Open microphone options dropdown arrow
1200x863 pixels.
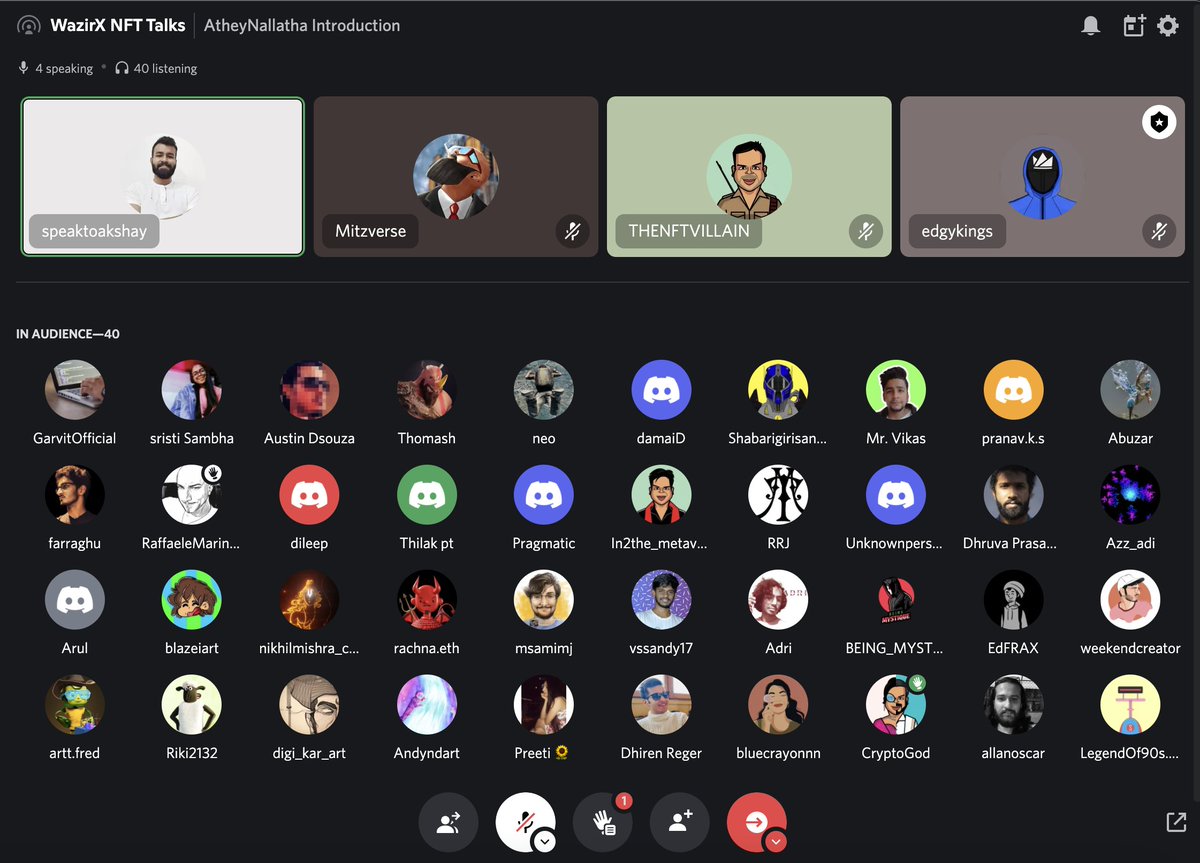pos(544,841)
